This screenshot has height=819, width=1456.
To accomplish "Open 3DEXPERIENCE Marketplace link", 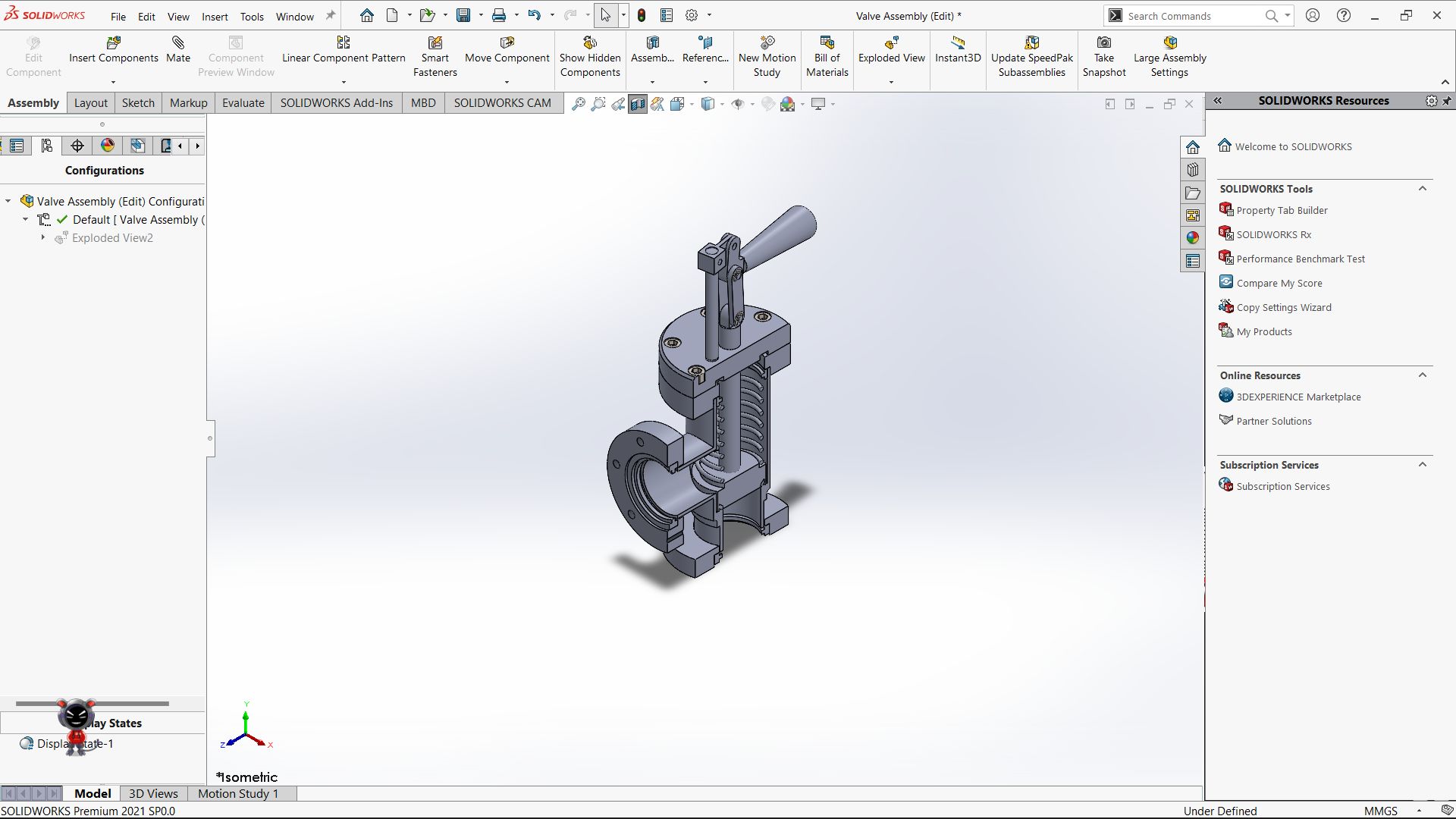I will (x=1298, y=397).
